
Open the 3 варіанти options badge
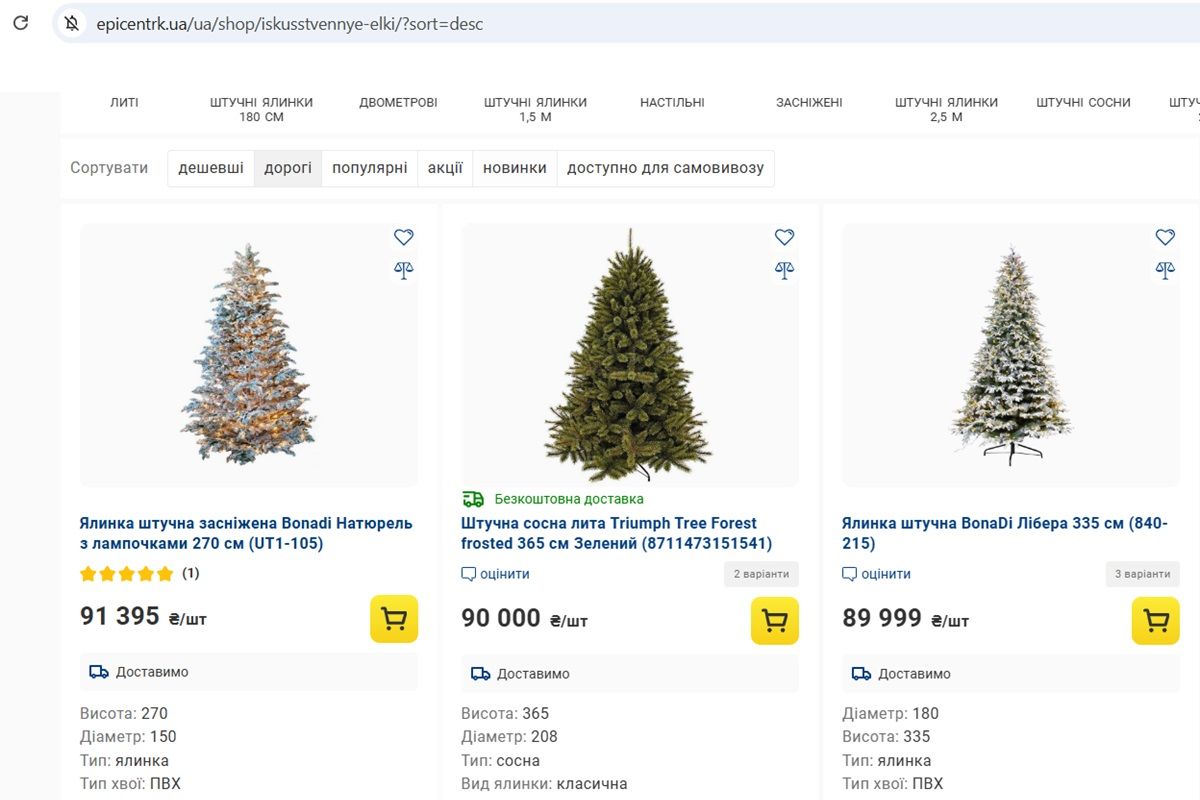point(1142,574)
